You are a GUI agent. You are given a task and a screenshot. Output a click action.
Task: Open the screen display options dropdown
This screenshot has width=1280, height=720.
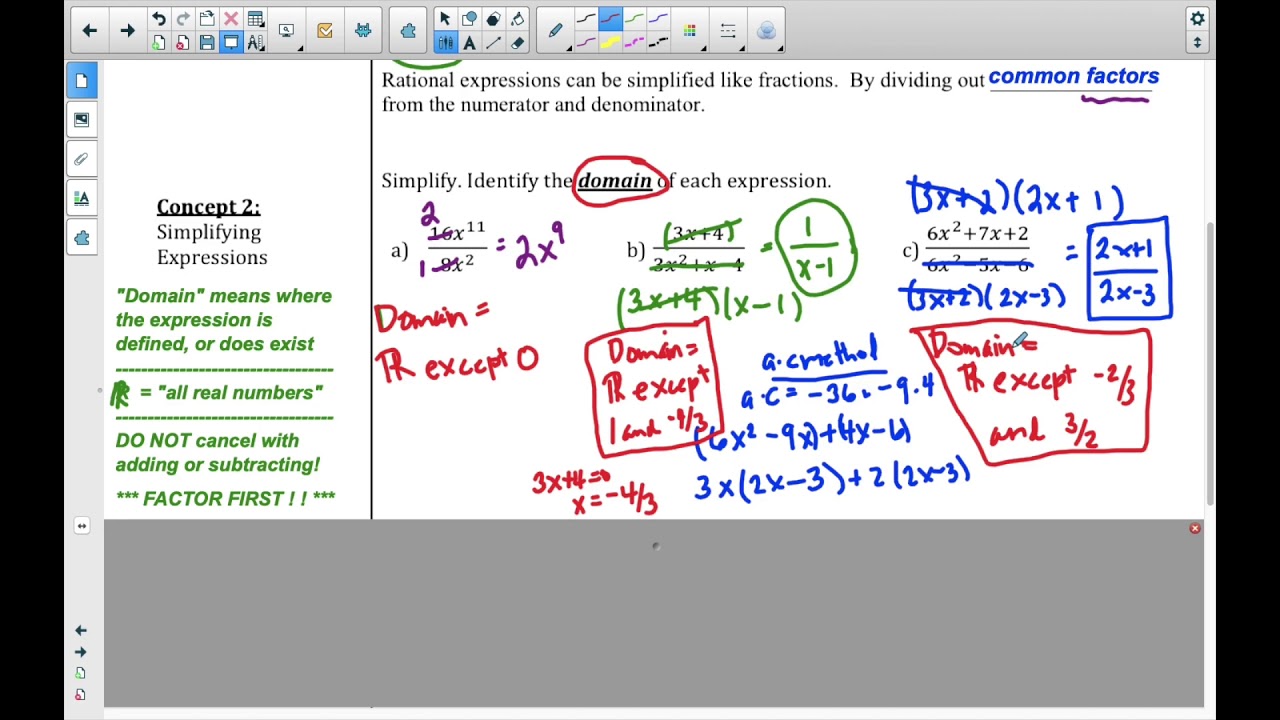[288, 31]
